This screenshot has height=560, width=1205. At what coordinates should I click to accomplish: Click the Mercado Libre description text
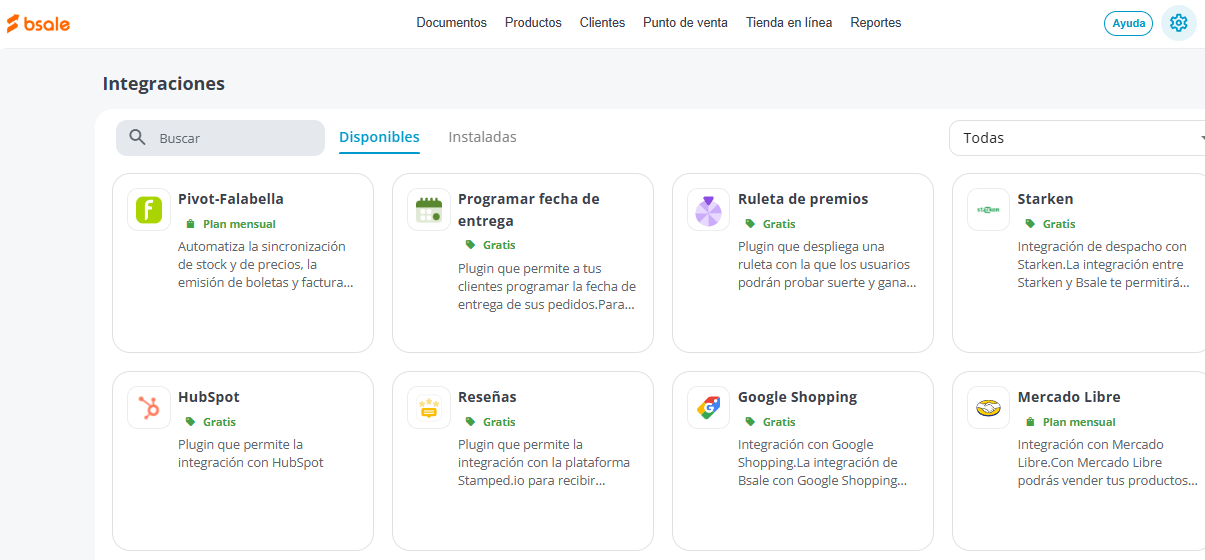pyautogui.click(x=1107, y=462)
